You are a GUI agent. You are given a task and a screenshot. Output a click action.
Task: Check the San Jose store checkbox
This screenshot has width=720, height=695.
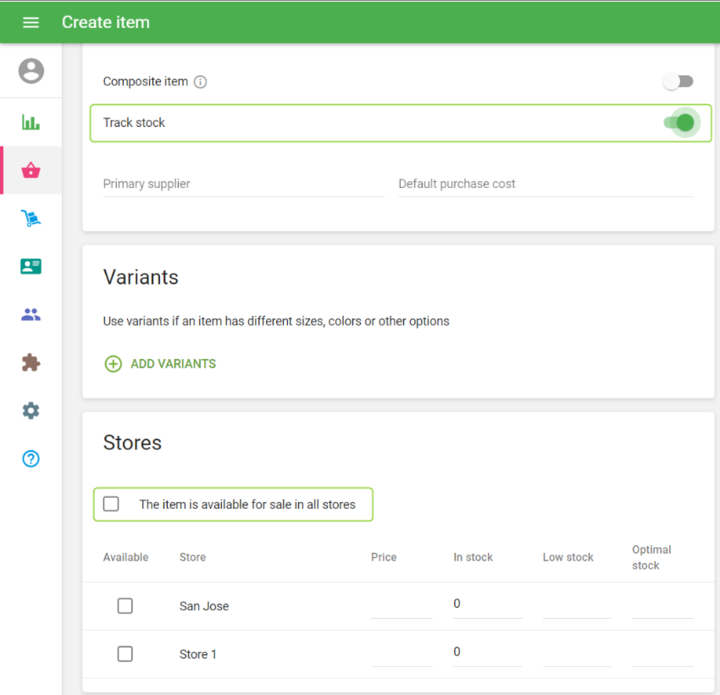125,606
